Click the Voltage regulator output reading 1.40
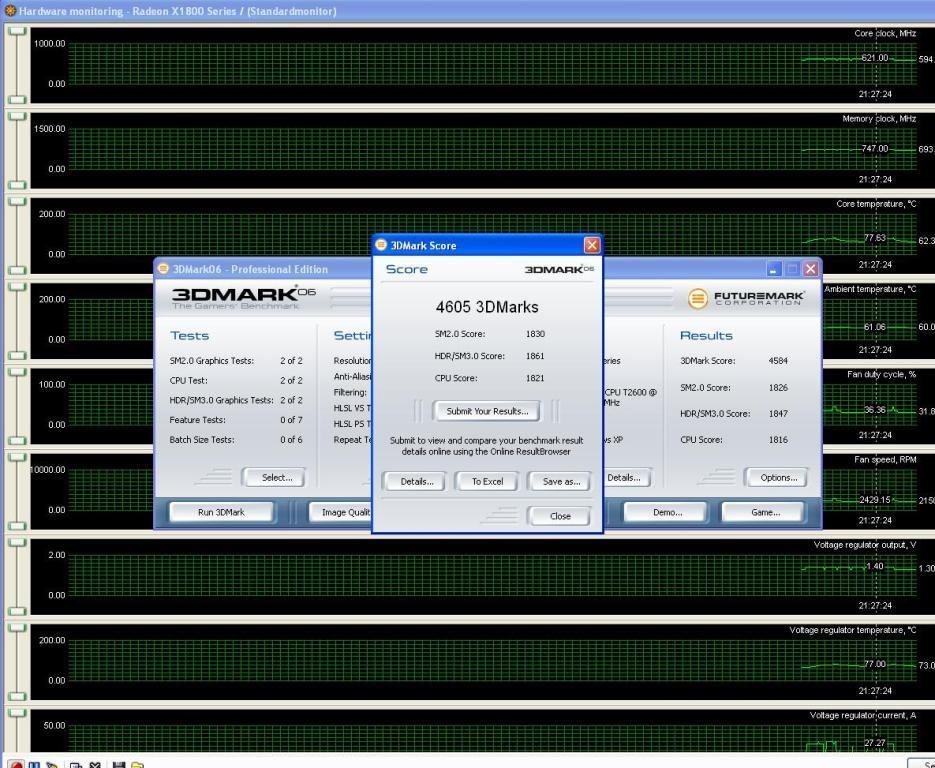The height and width of the screenshot is (768, 935). click(x=875, y=566)
